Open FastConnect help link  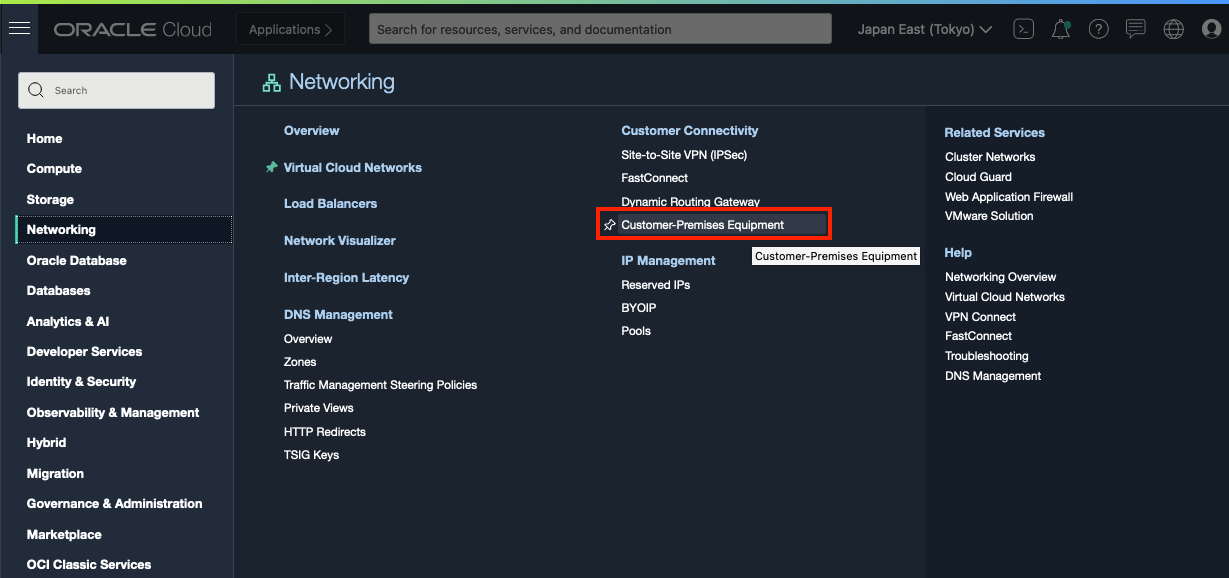[979, 336]
